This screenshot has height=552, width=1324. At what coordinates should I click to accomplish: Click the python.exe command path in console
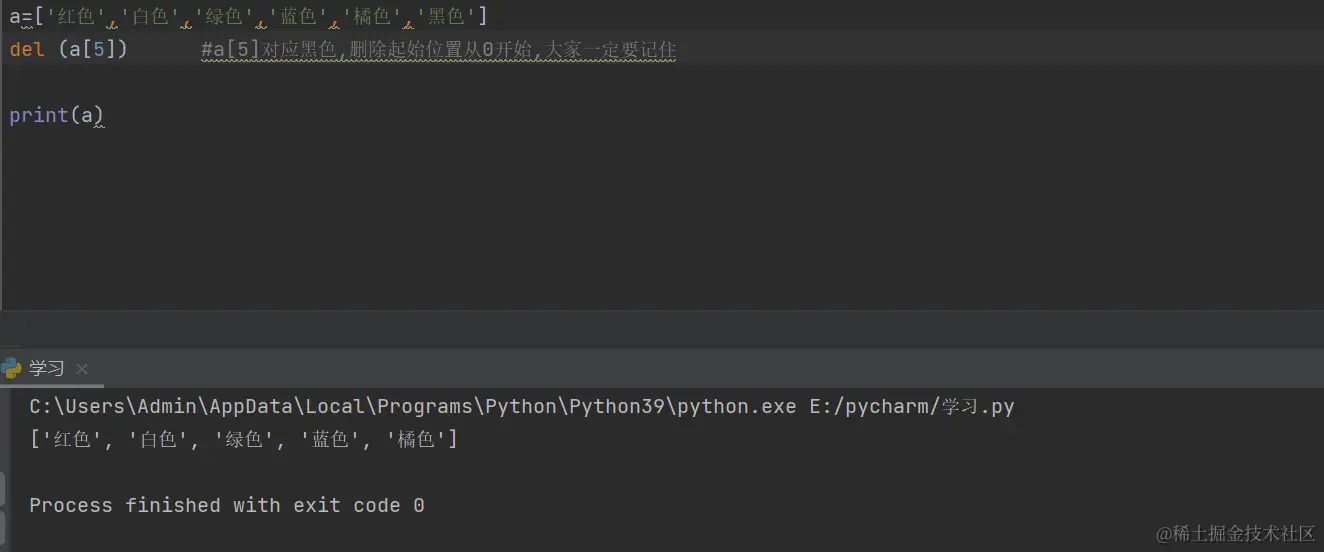click(x=413, y=406)
